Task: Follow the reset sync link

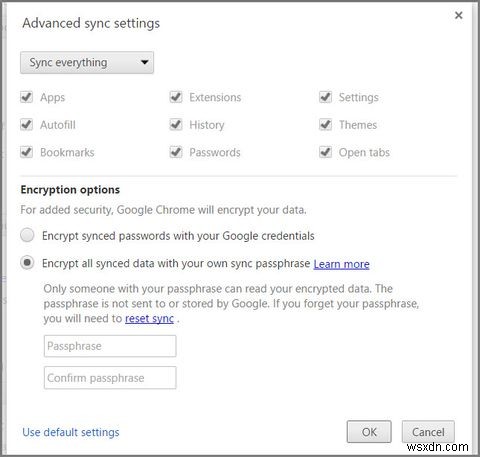Action: (149, 318)
